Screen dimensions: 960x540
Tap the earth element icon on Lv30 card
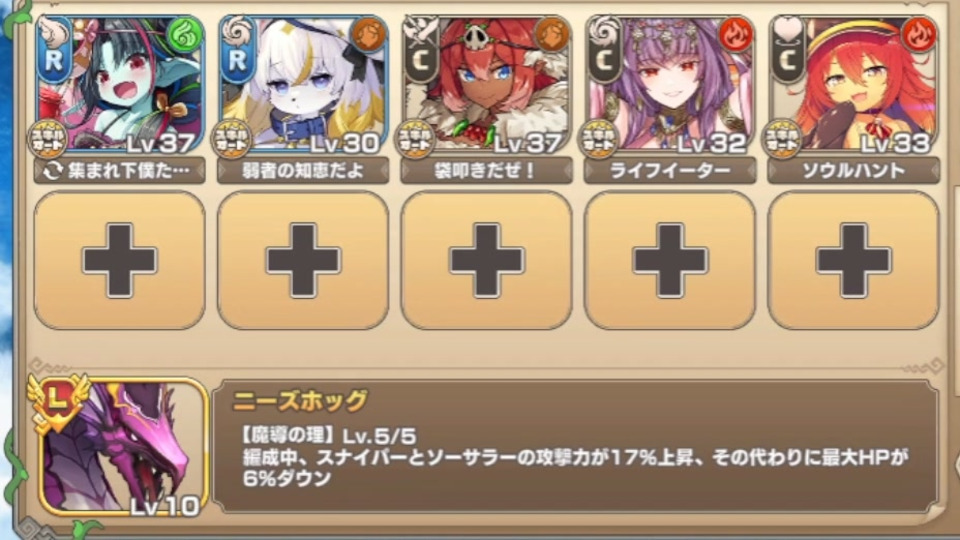[367, 36]
